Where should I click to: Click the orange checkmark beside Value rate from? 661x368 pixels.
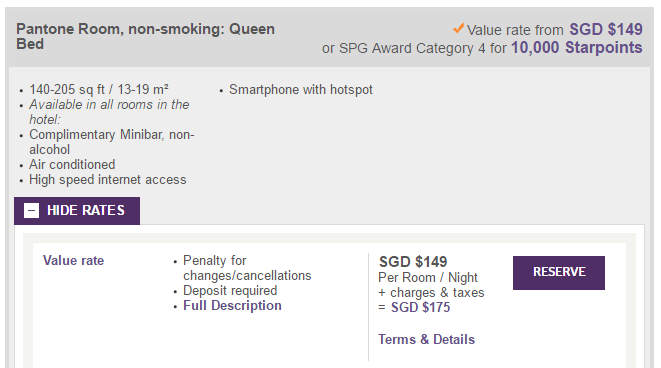click(458, 29)
